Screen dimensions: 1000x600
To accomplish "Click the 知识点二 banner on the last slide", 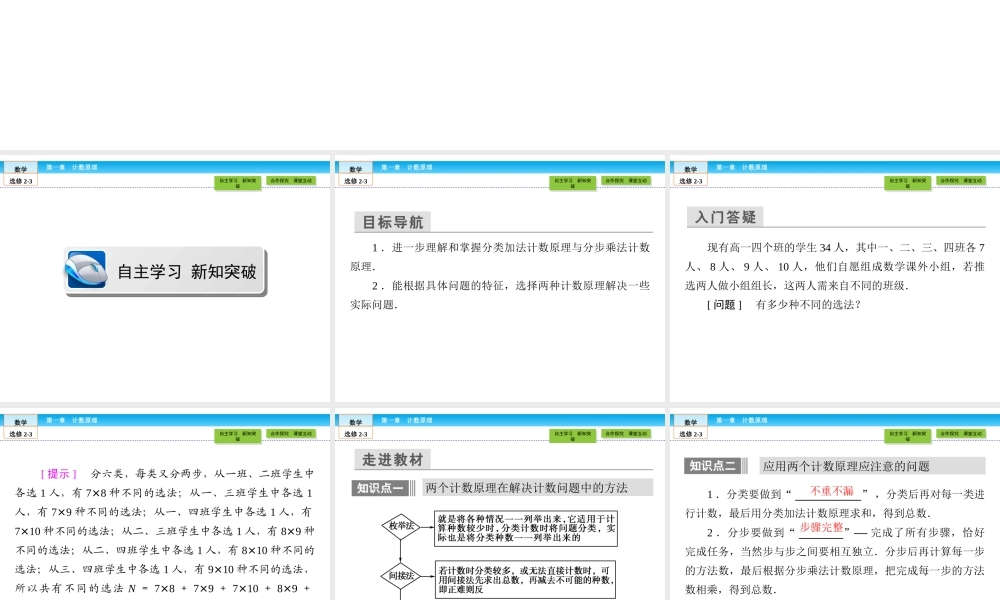I will [713, 464].
